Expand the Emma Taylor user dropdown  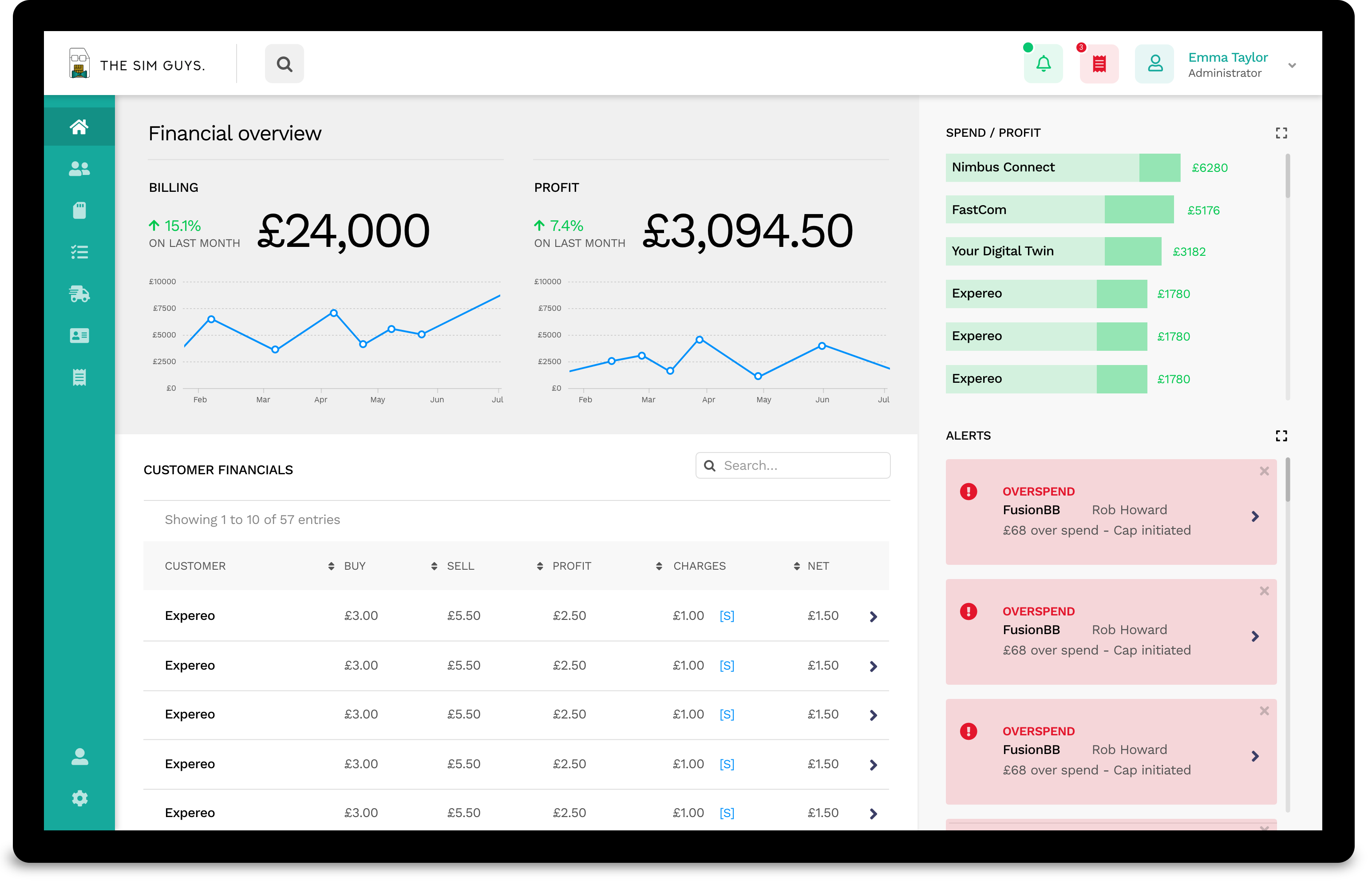1292,65
